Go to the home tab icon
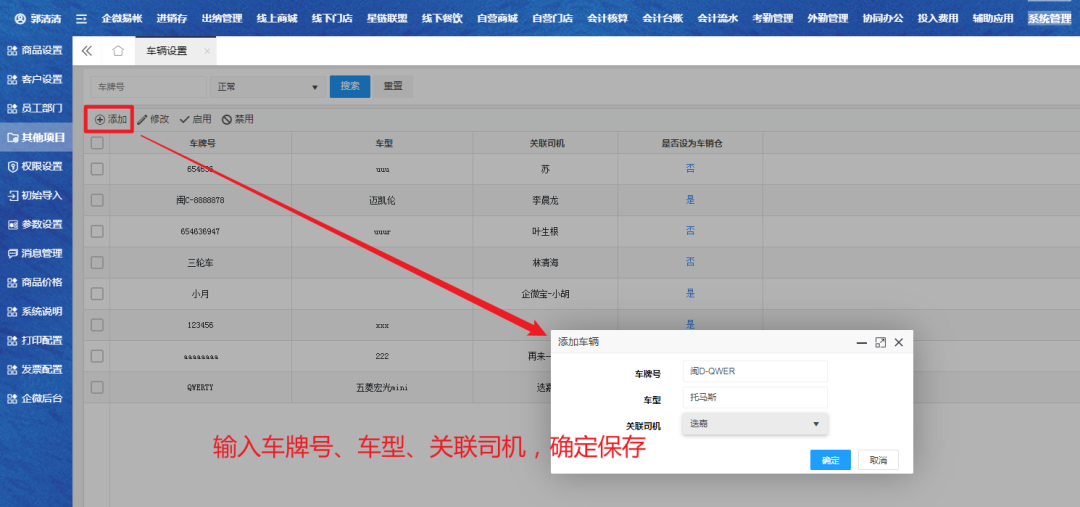This screenshot has height=507, width=1080. click(118, 50)
